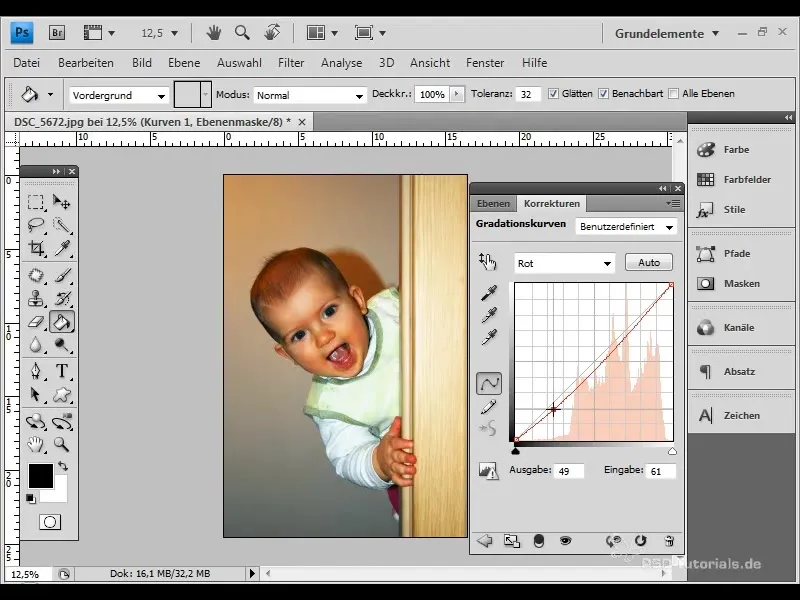Select the Crop tool

pos(35,248)
